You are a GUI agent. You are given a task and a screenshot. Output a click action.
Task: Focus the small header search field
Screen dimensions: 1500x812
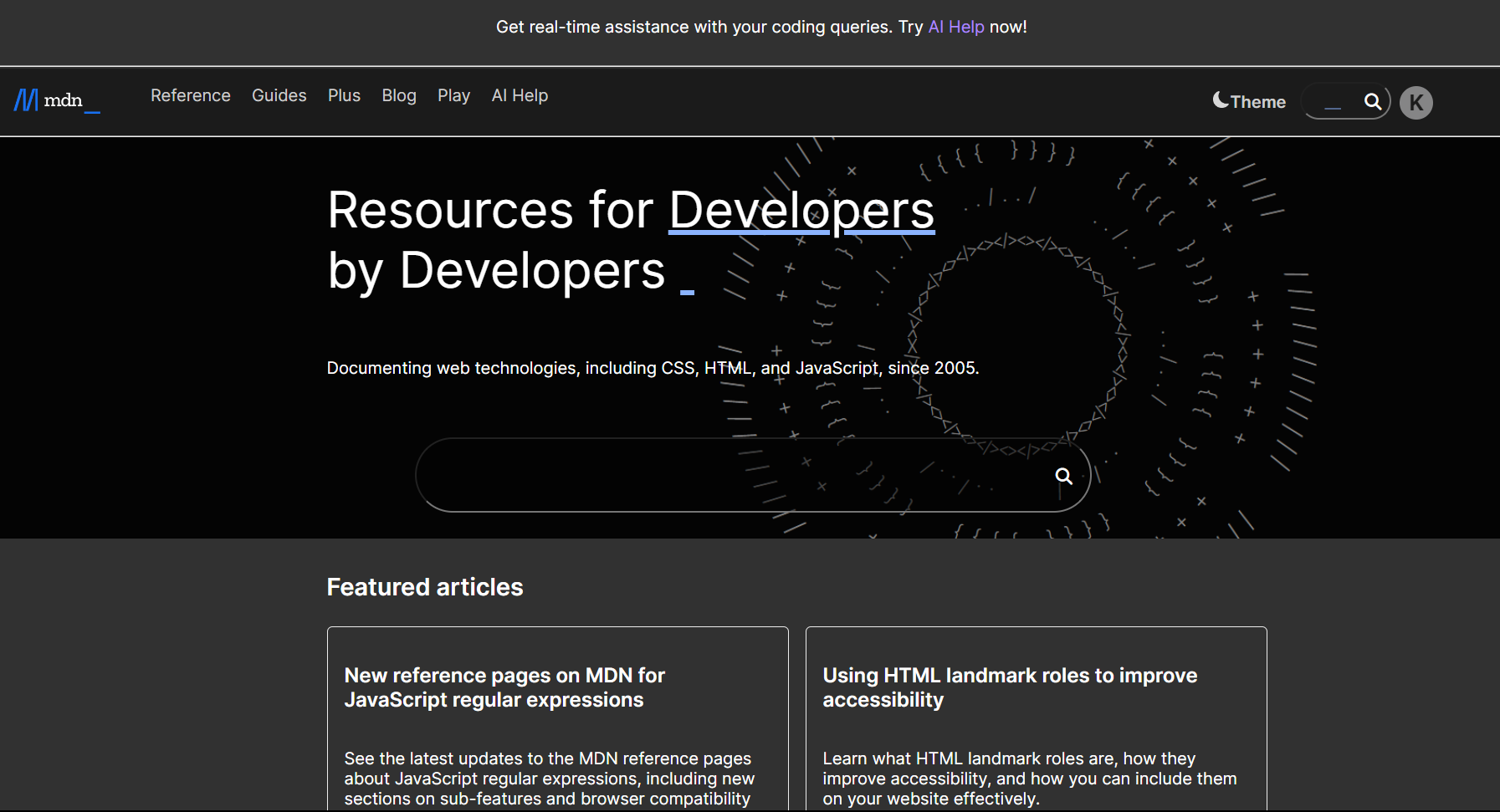pos(1333,102)
